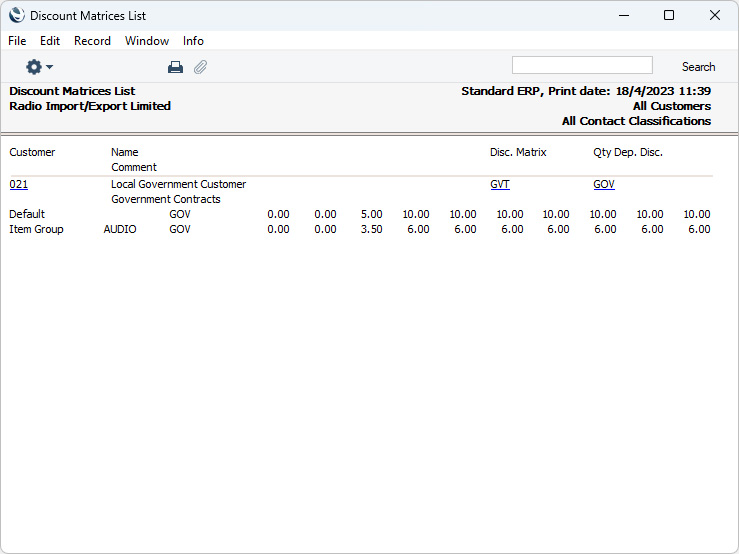The height and width of the screenshot is (554, 739).
Task: Maximize the Discount Matrices List window
Action: point(669,16)
